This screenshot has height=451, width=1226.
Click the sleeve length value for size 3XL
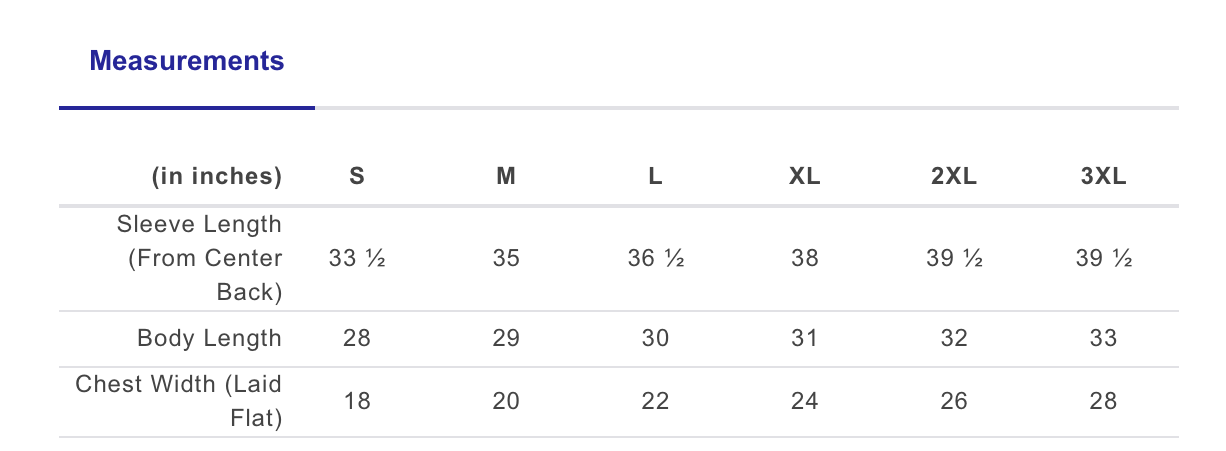tap(1103, 258)
